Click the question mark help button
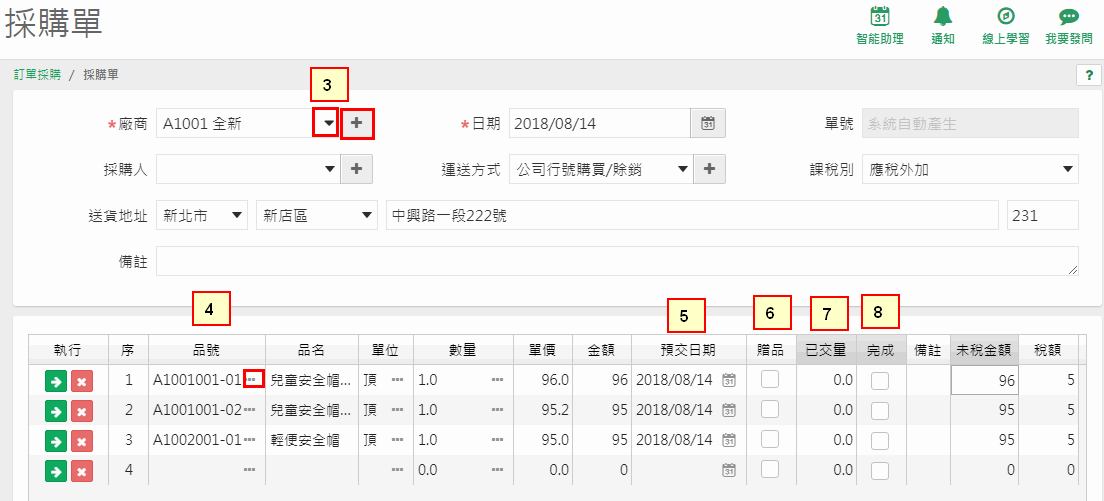 pyautogui.click(x=1089, y=75)
